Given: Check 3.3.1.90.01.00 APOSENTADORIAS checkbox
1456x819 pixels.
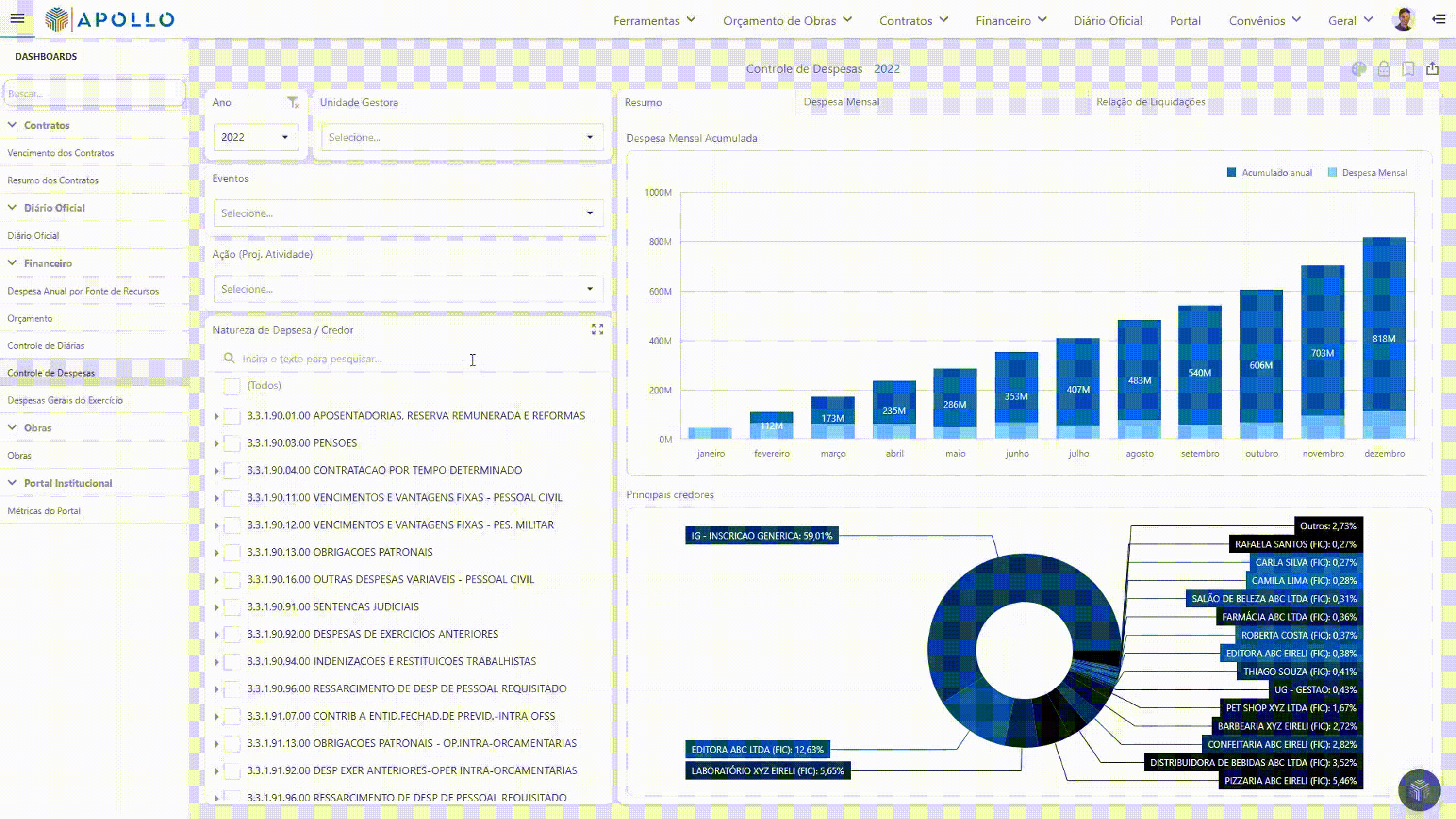Looking at the screenshot, I should pyautogui.click(x=232, y=416).
